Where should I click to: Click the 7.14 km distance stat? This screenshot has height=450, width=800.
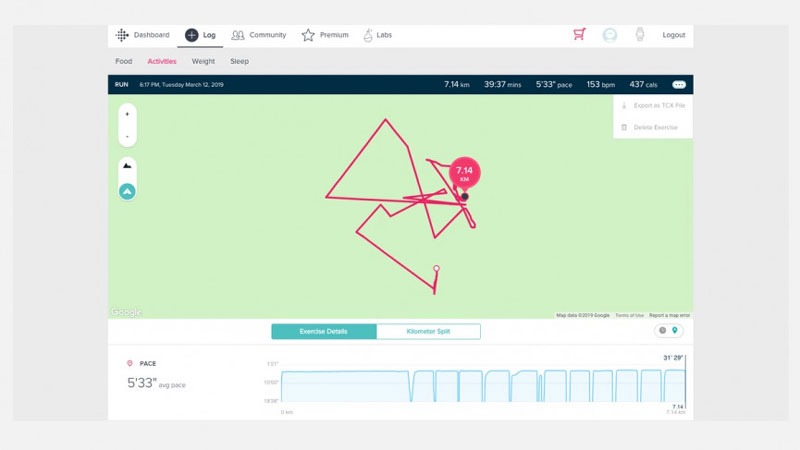point(457,85)
